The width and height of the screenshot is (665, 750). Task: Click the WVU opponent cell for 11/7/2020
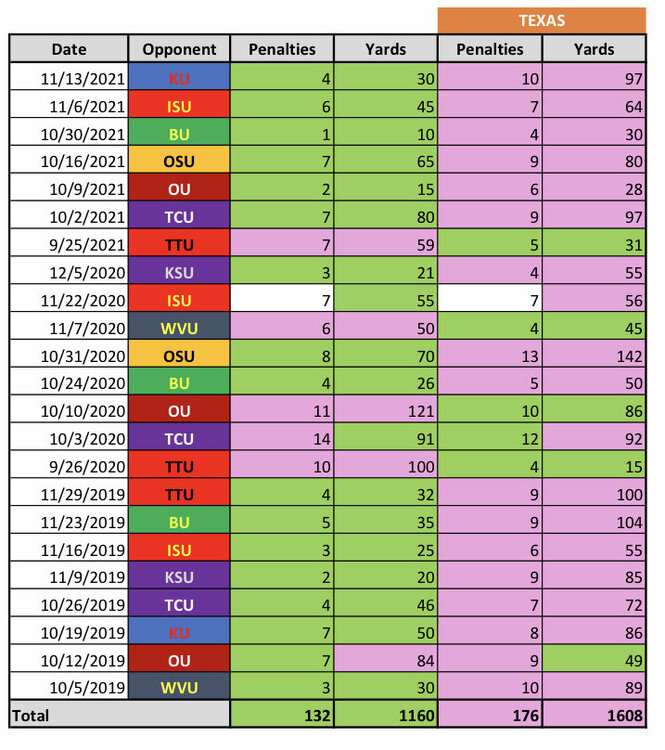click(x=180, y=326)
